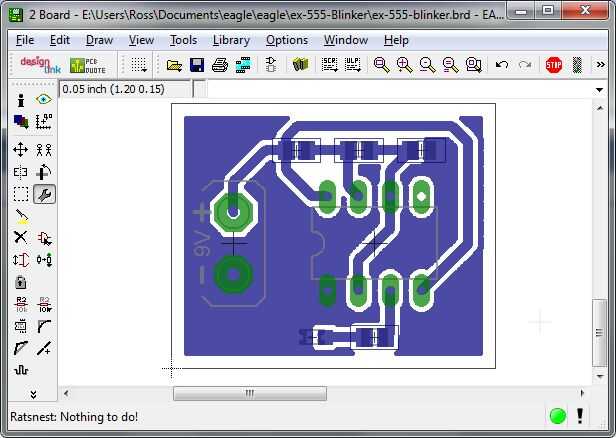Toggle the Show eye icon
Image resolution: width=616 pixels, height=438 pixels.
pyautogui.click(x=44, y=99)
